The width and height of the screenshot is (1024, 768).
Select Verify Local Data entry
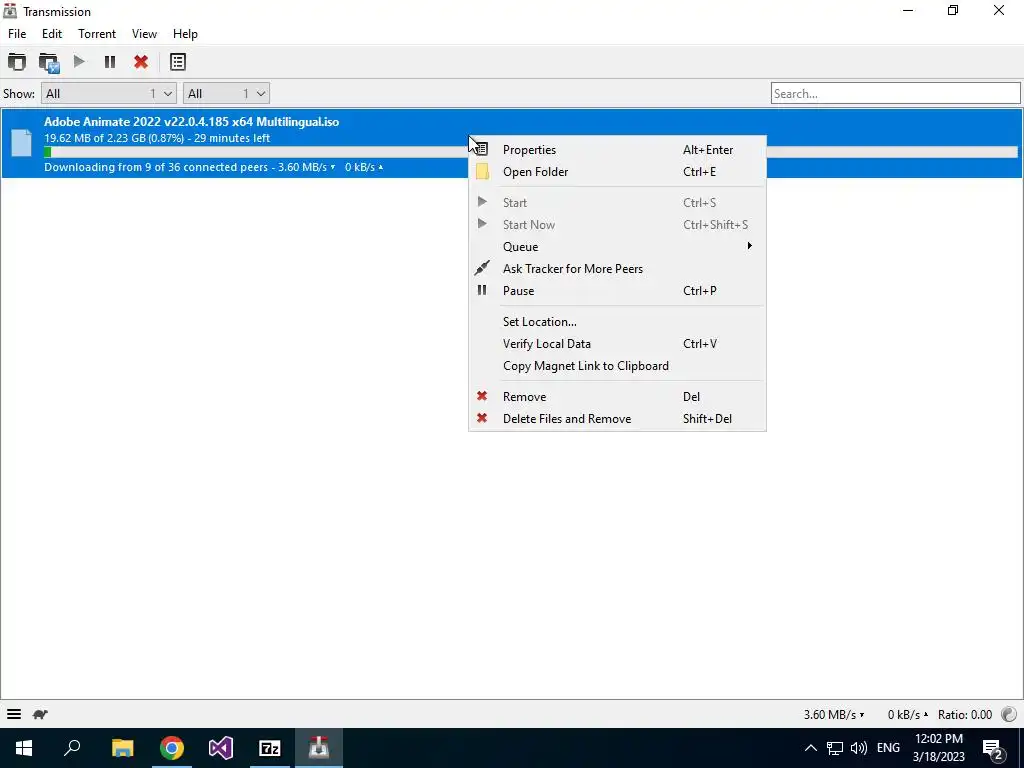(617, 344)
